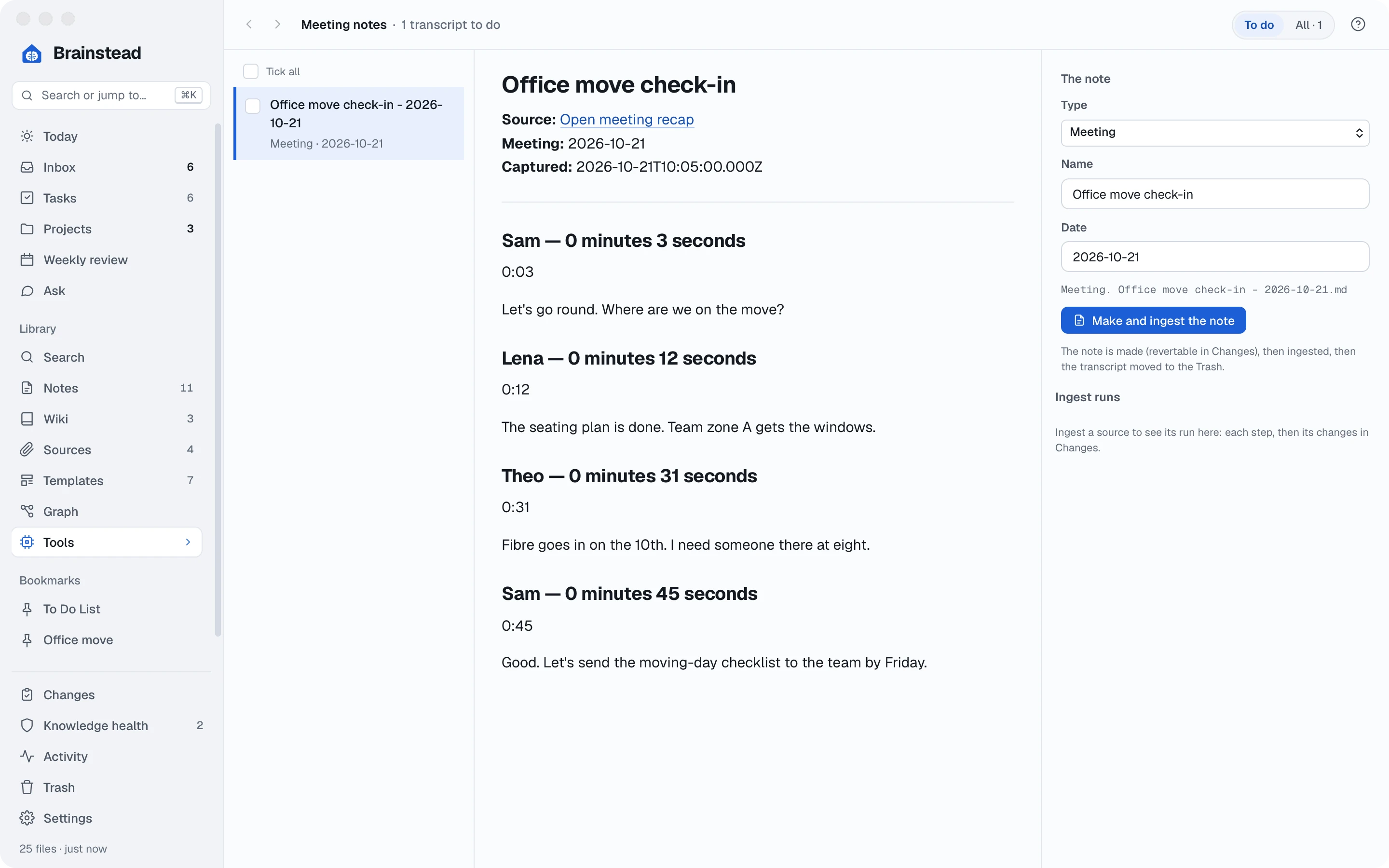Open the Graph nodes icon
Image resolution: width=1389 pixels, height=868 pixels.
[x=27, y=512]
